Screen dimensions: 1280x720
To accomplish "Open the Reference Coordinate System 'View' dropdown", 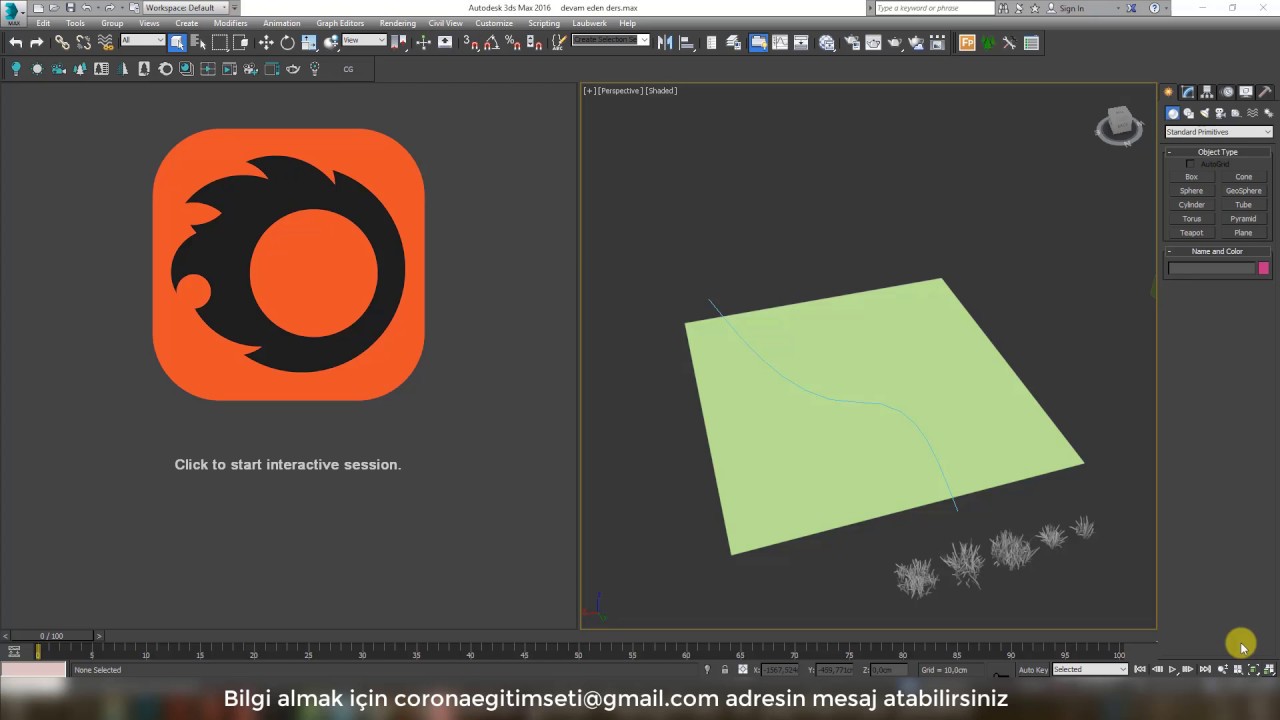I will 364,41.
